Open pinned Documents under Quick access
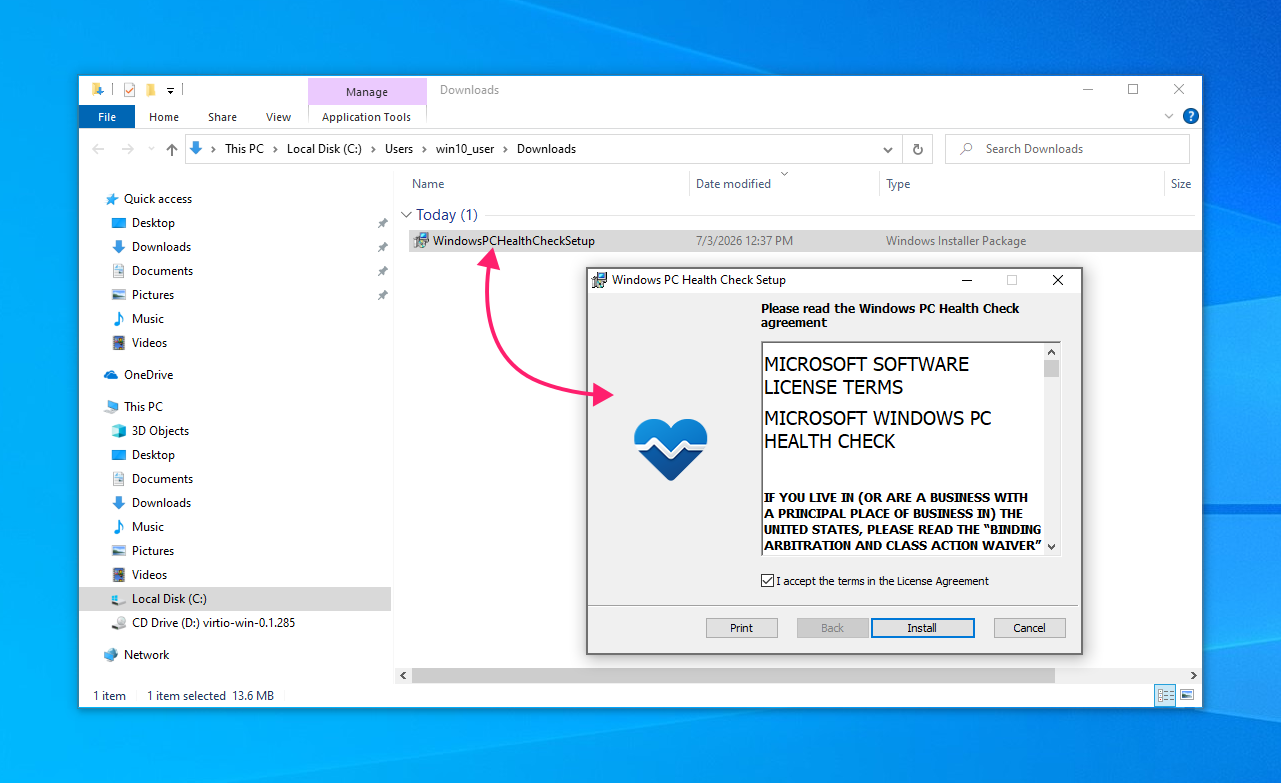 point(162,271)
